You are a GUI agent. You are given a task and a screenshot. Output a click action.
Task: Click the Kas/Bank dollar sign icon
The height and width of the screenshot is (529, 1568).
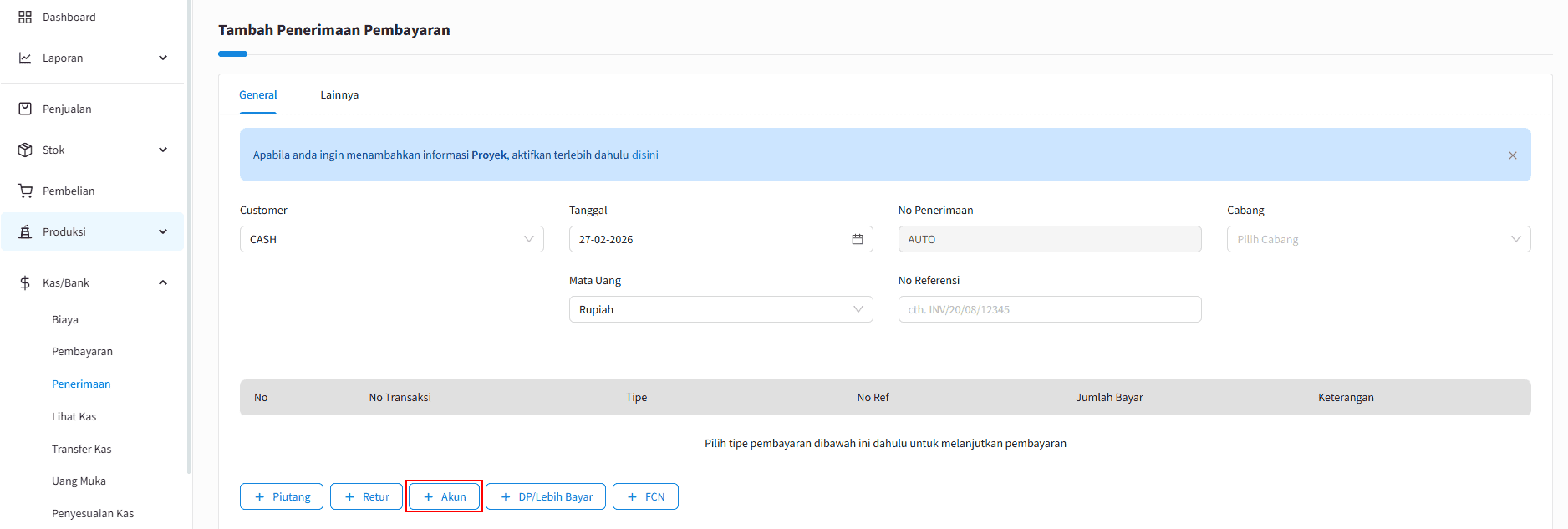coord(25,282)
